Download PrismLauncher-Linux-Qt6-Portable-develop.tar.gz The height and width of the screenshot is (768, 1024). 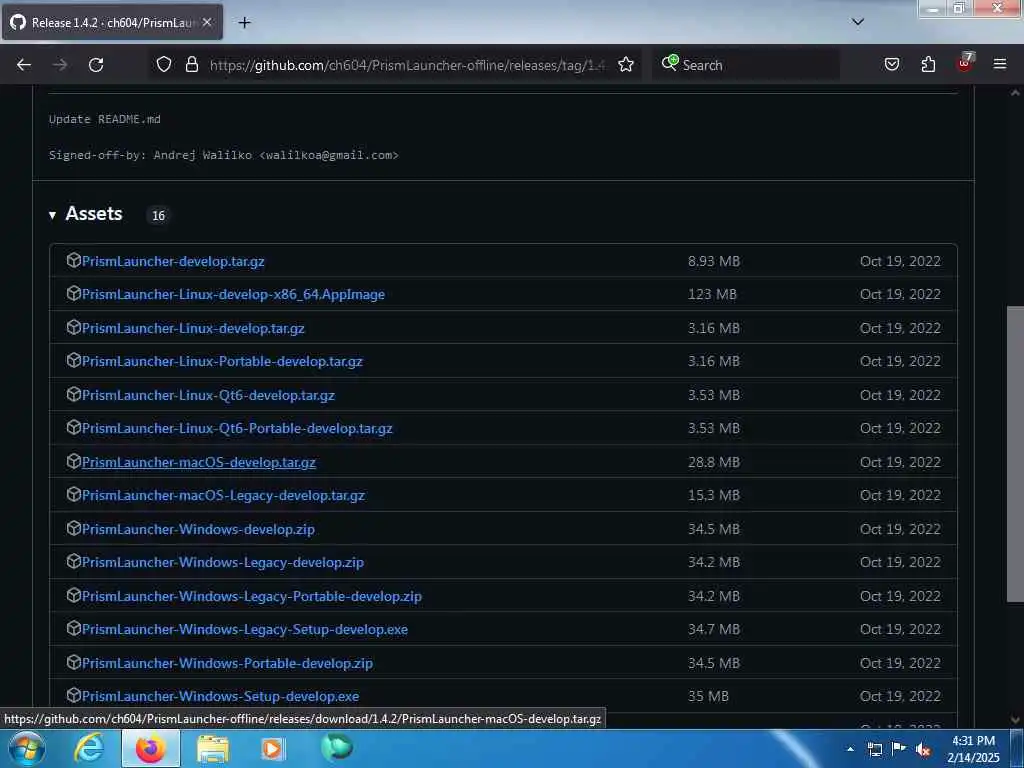237,428
